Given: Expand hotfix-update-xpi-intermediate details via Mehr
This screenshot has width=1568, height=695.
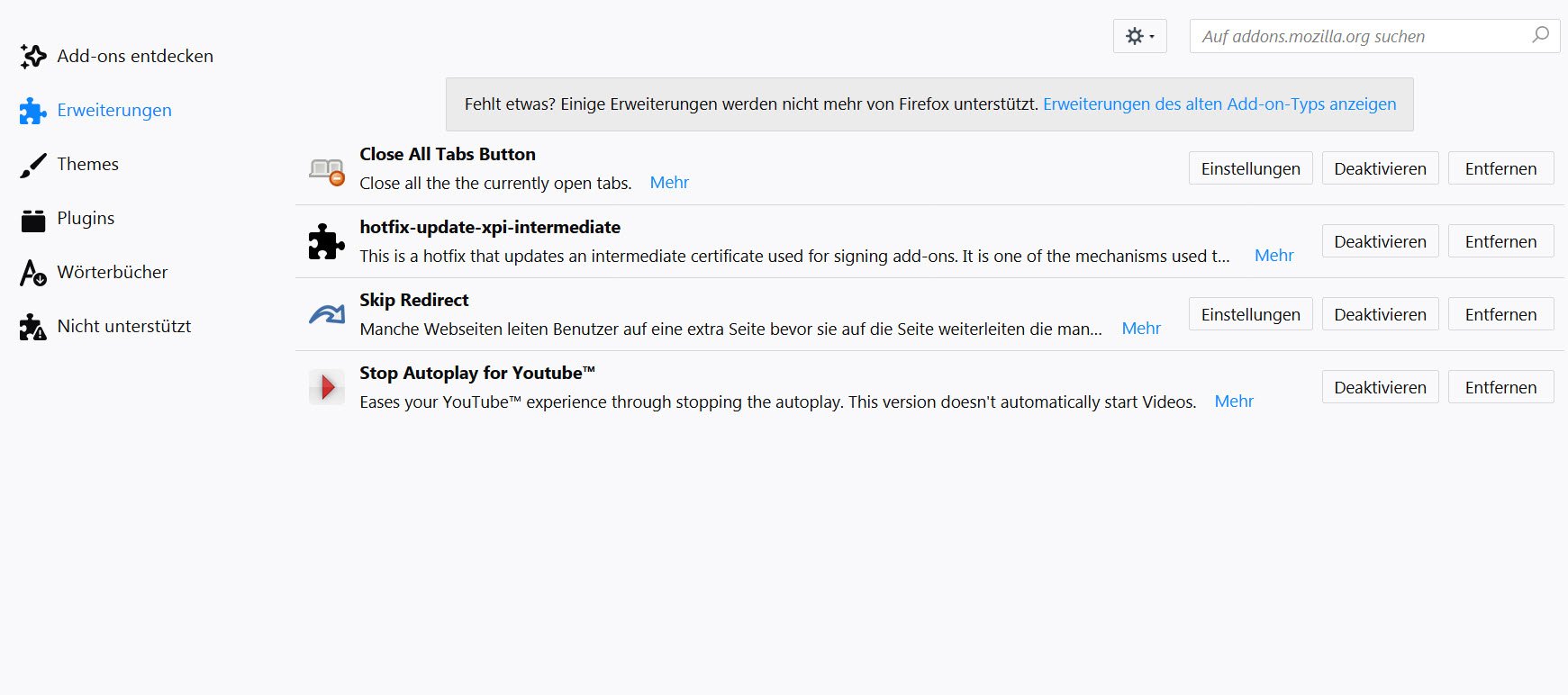Looking at the screenshot, I should tap(1273, 256).
